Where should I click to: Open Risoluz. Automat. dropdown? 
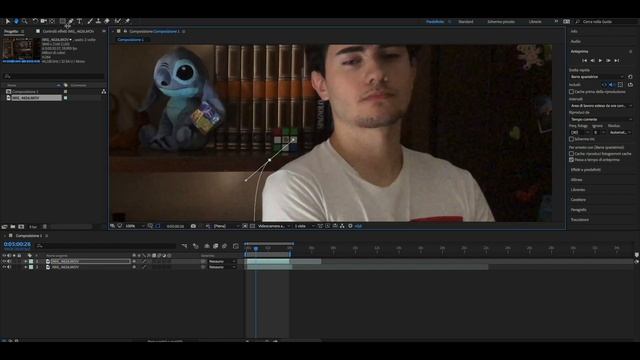620,133
